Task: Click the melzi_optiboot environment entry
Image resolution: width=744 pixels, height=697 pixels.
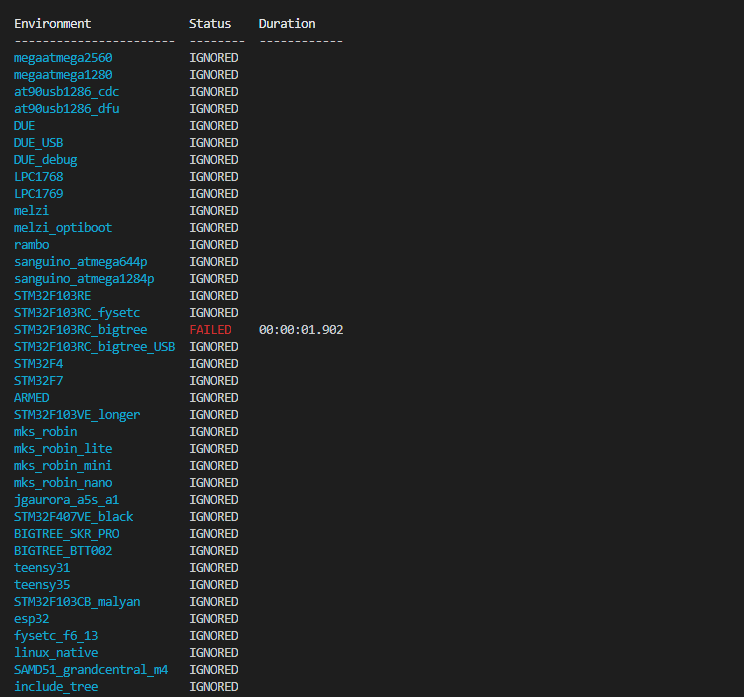Action: coord(63,228)
